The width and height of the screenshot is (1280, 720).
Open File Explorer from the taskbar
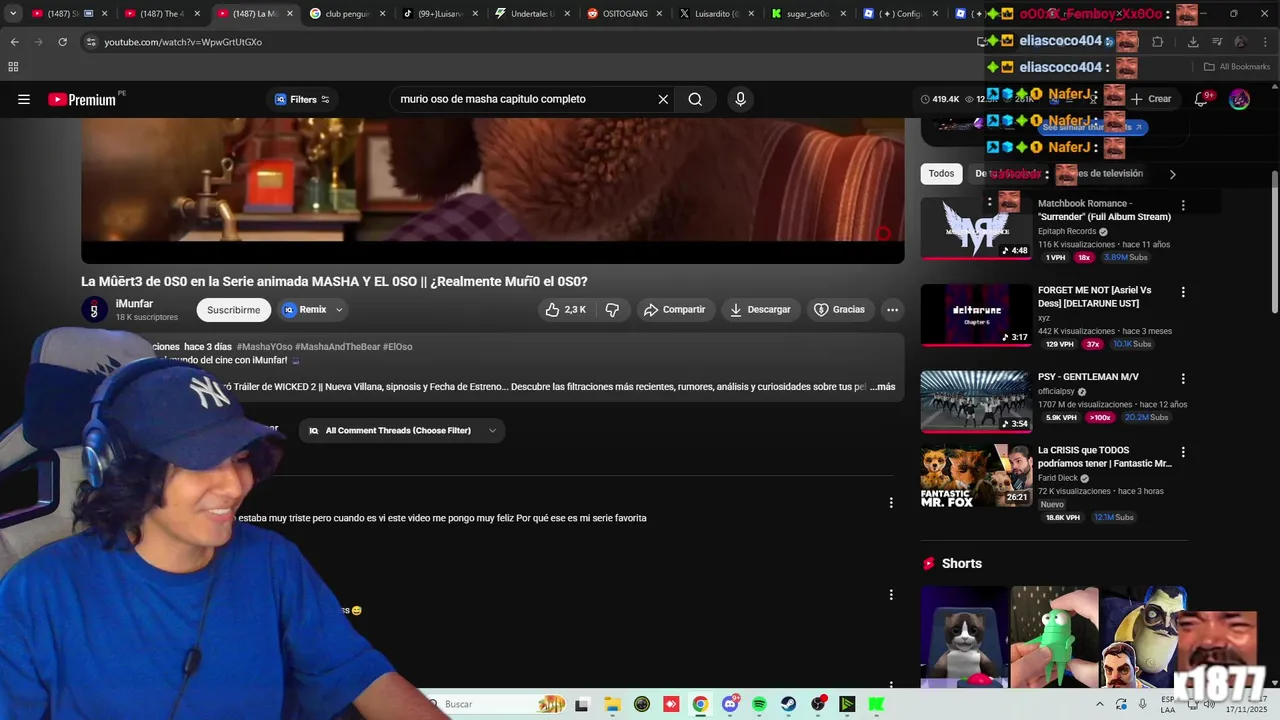point(612,704)
